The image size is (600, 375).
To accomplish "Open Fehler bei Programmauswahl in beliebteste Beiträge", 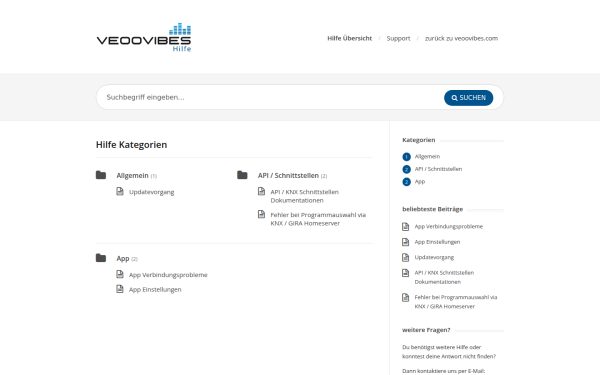I will click(456, 302).
